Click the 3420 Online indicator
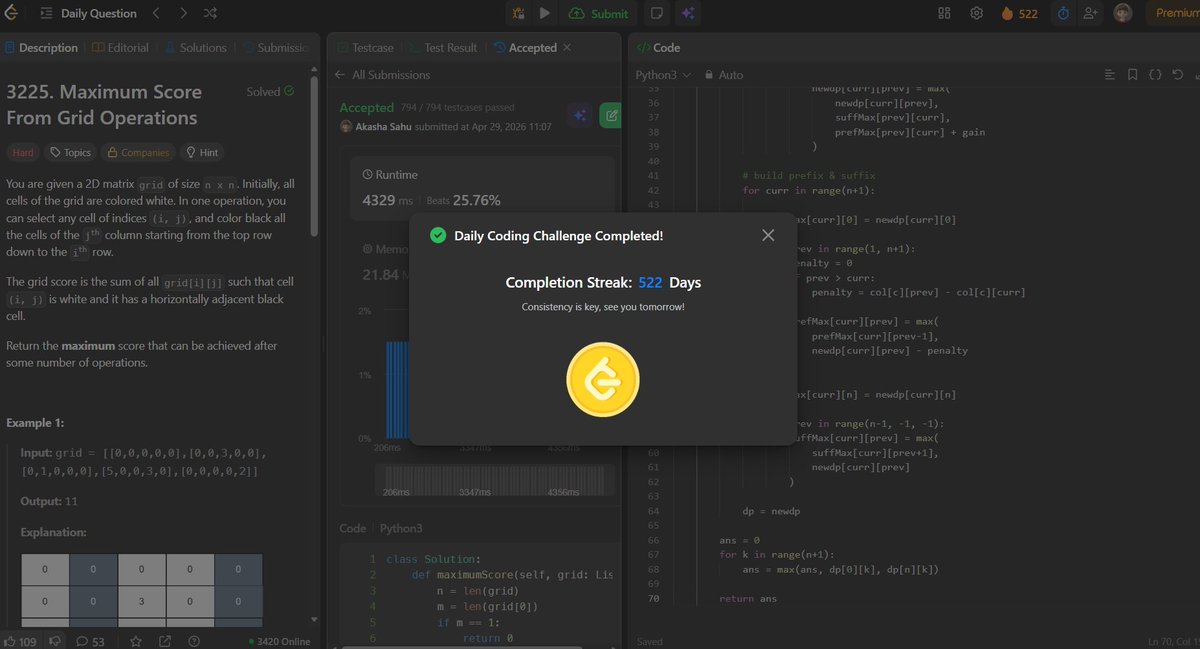Image resolution: width=1200 pixels, height=649 pixels. click(279, 641)
